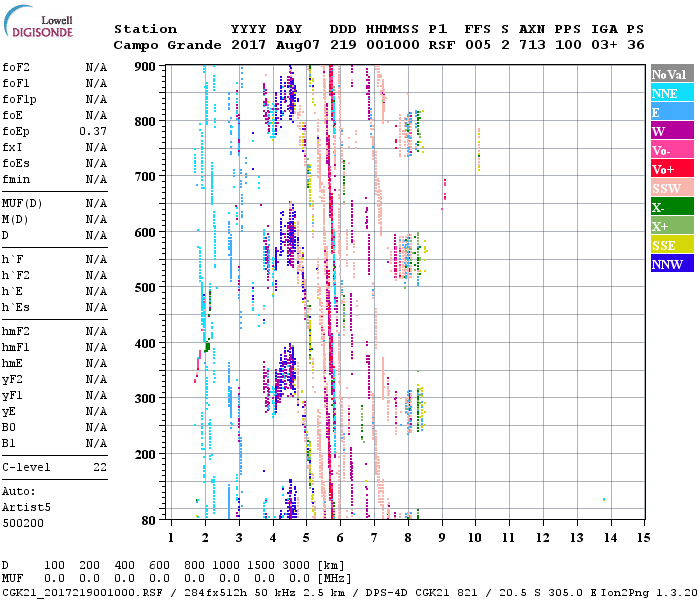Image resolution: width=700 pixels, height=600 pixels.
Task: Click the 900 km height axis label
Action: [x=145, y=66]
